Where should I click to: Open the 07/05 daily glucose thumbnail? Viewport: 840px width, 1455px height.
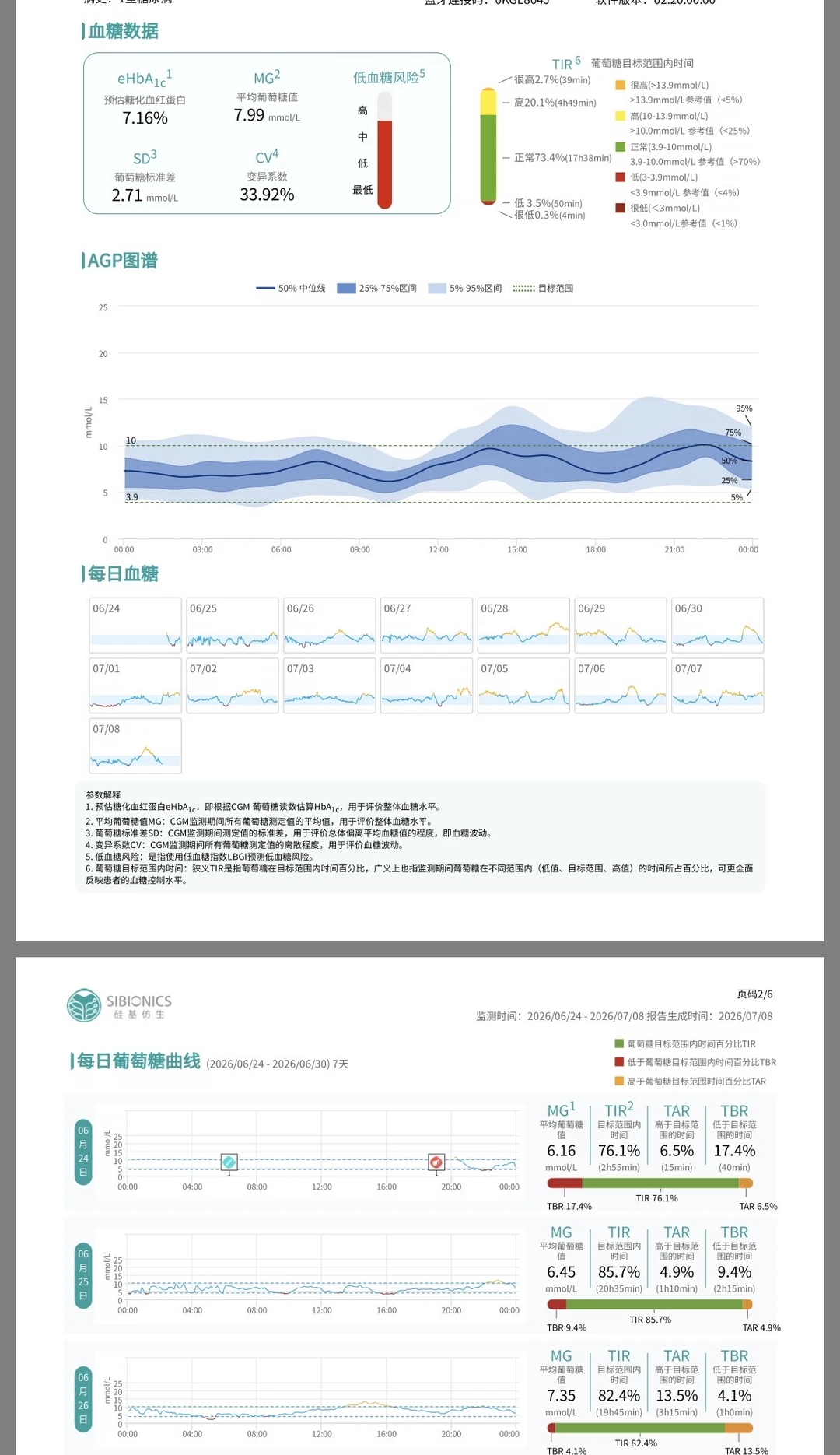click(523, 685)
